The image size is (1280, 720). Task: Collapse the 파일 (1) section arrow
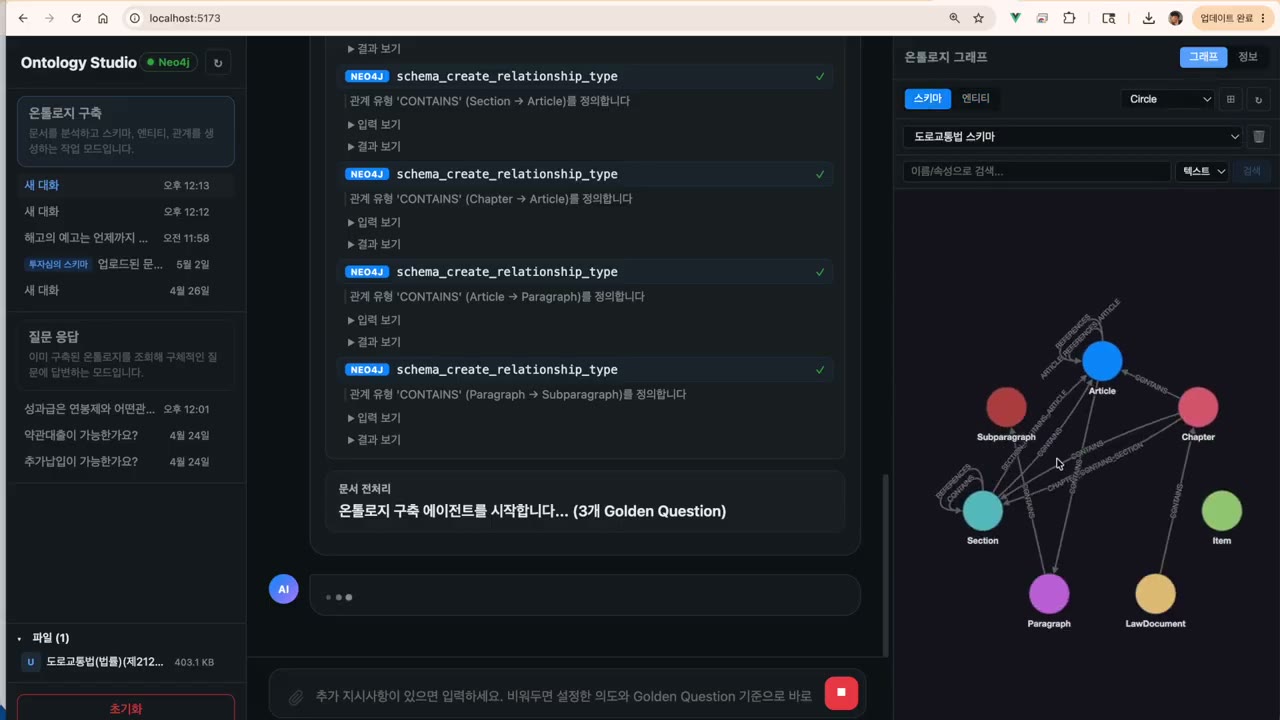pyautogui.click(x=19, y=638)
